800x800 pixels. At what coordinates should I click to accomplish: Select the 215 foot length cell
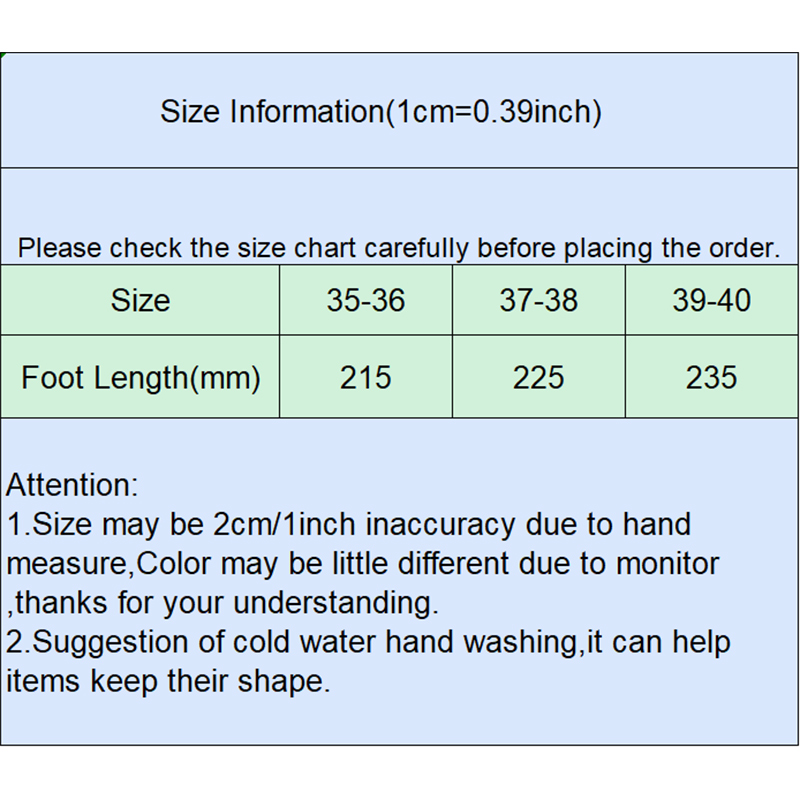pyautogui.click(x=366, y=377)
